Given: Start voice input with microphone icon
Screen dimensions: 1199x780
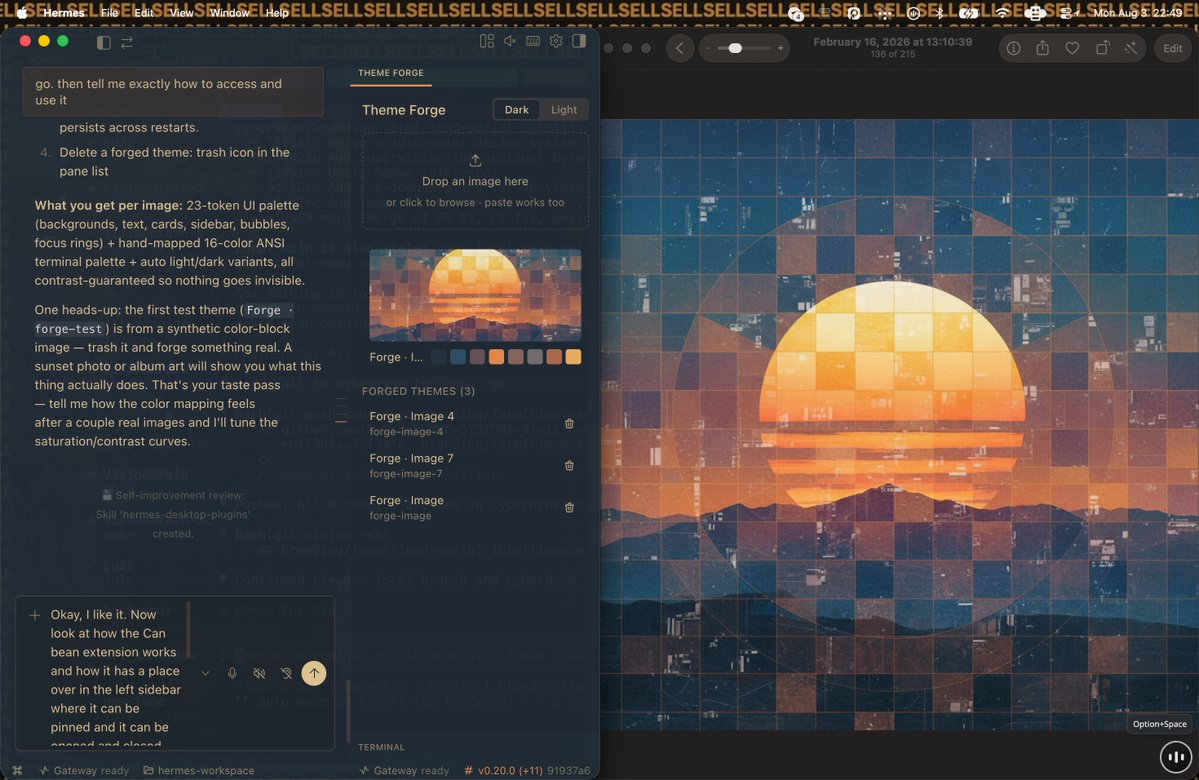Looking at the screenshot, I should (232, 673).
